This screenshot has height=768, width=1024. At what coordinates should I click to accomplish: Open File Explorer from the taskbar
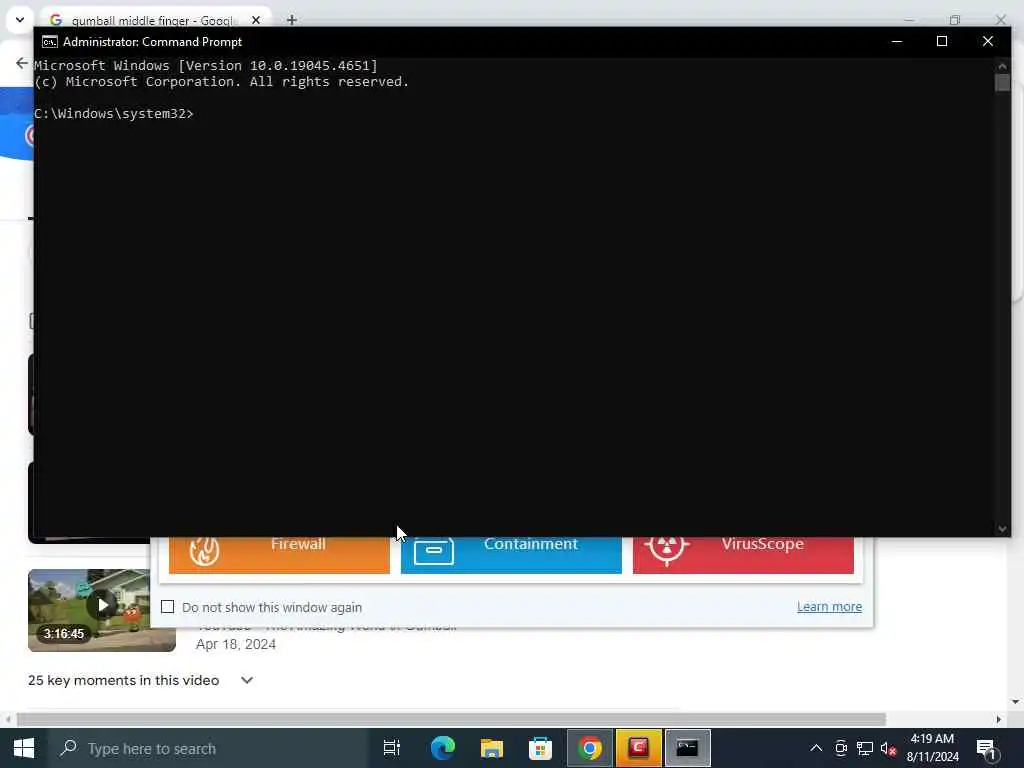(x=491, y=748)
